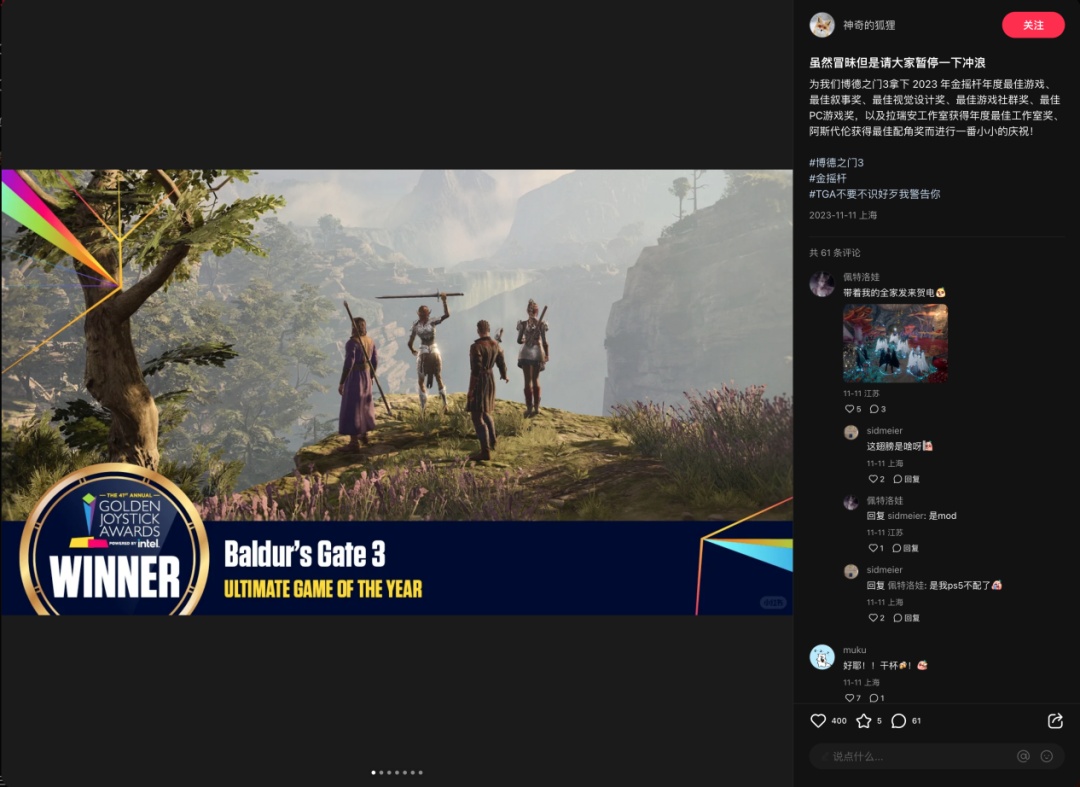Open the Baldur's Gate 3 winner image

(x=397, y=392)
